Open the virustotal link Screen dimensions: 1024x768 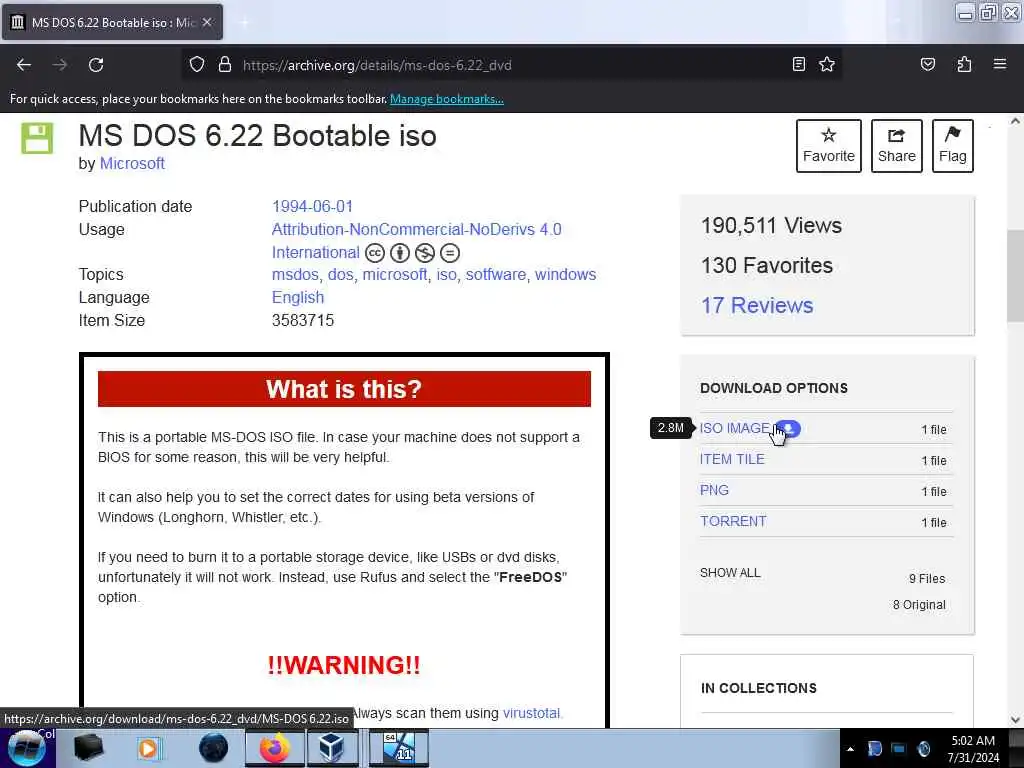tap(531, 713)
